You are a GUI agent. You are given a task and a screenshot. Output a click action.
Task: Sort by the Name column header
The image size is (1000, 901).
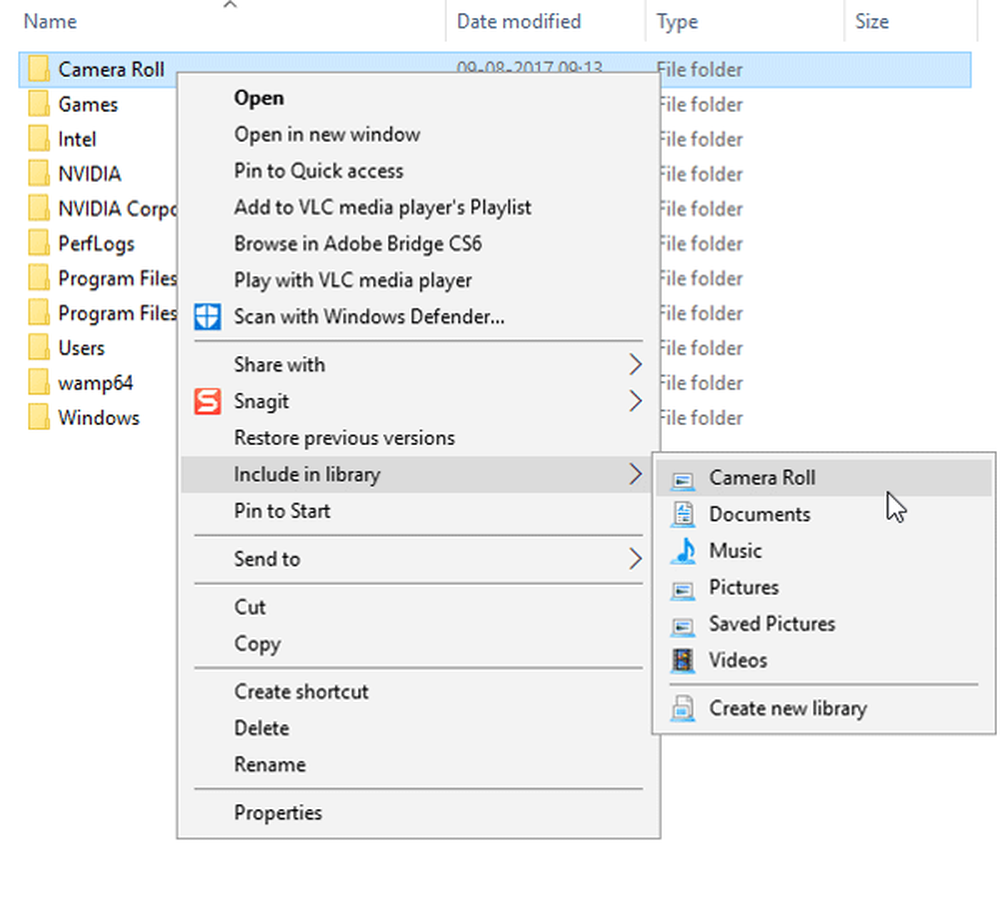tap(50, 22)
